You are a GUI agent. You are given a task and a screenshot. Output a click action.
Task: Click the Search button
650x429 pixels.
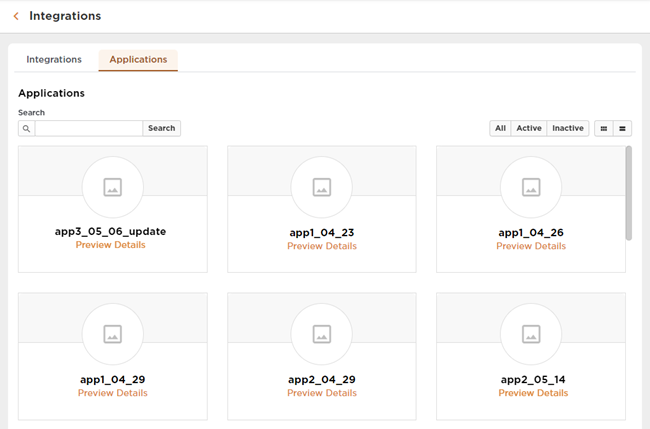[162, 128]
